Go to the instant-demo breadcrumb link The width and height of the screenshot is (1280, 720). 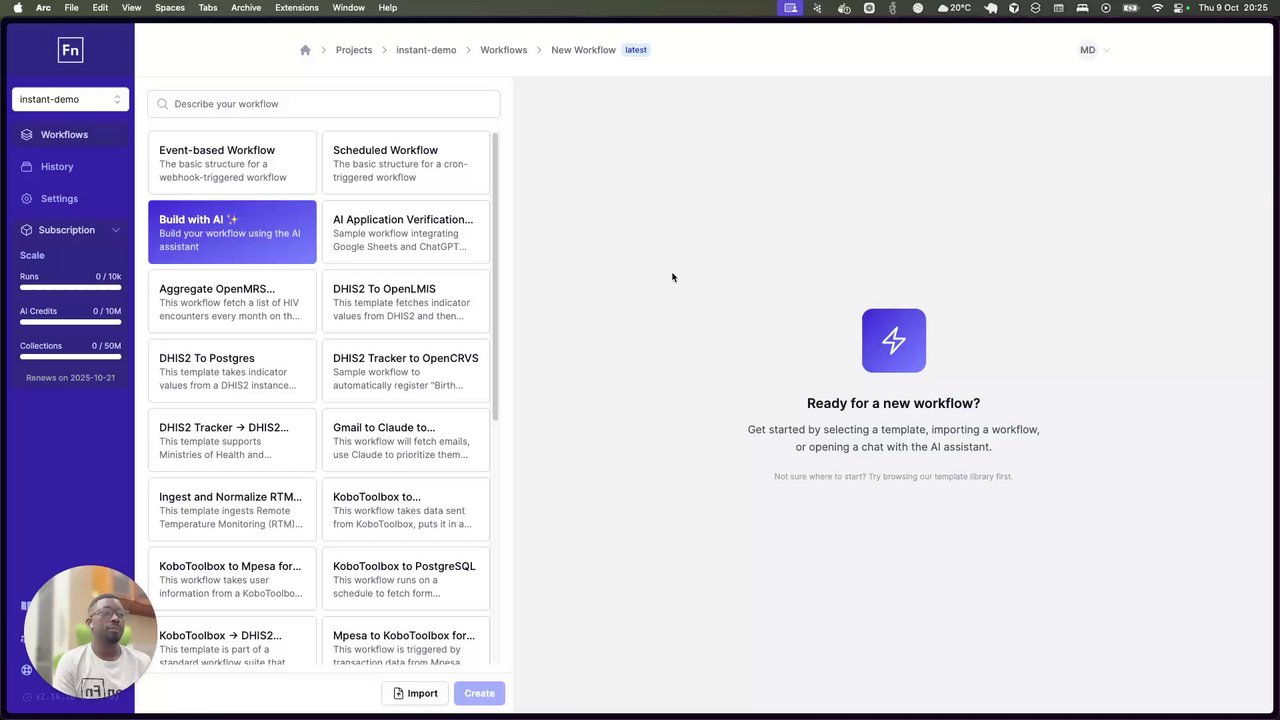(x=426, y=50)
